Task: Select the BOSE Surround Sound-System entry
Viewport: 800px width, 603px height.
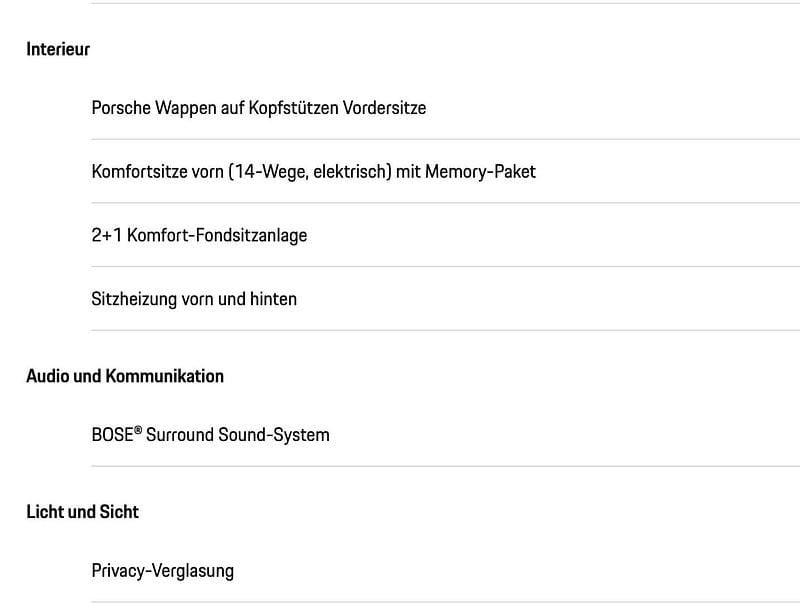Action: [210, 435]
